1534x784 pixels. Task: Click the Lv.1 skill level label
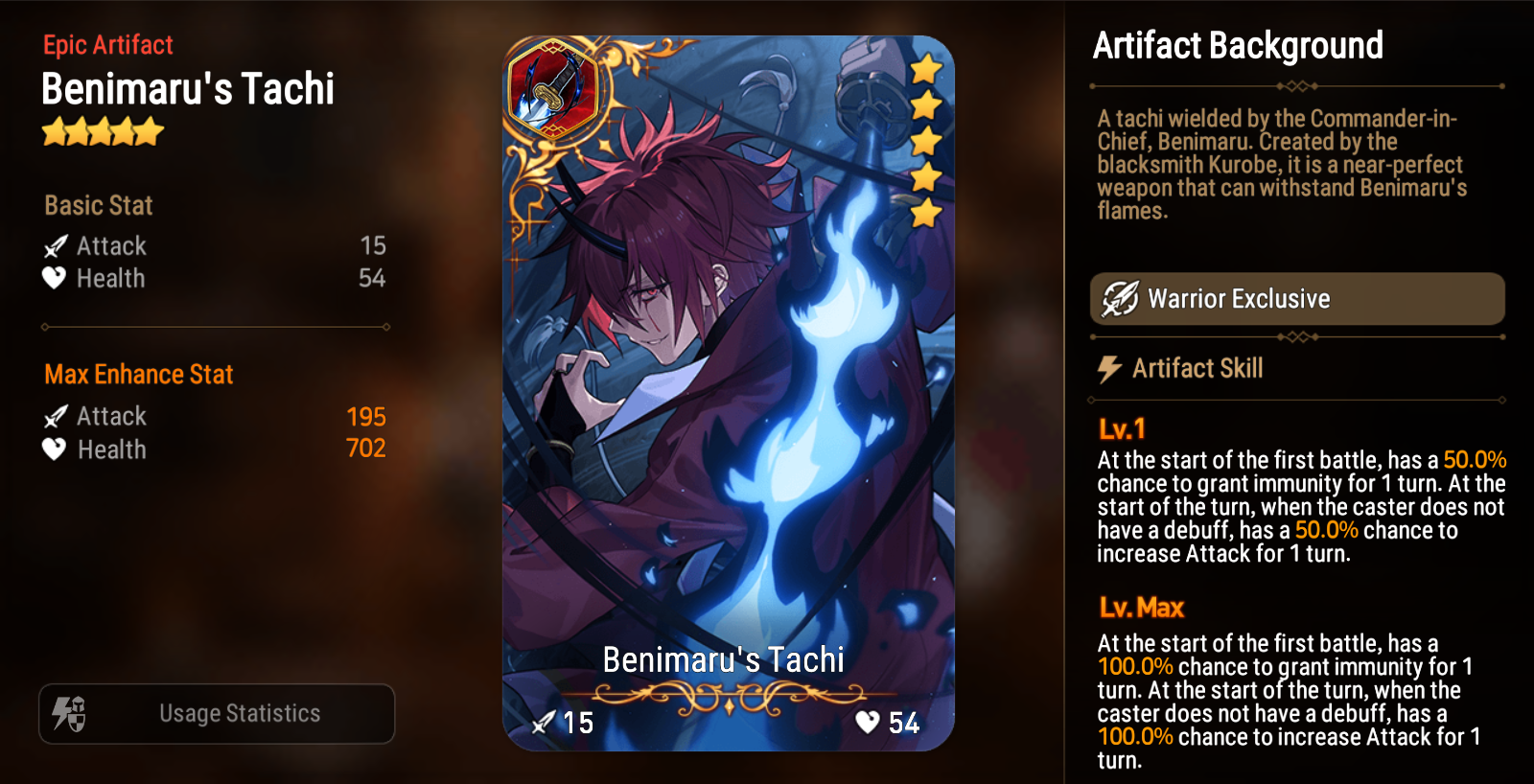click(1122, 428)
